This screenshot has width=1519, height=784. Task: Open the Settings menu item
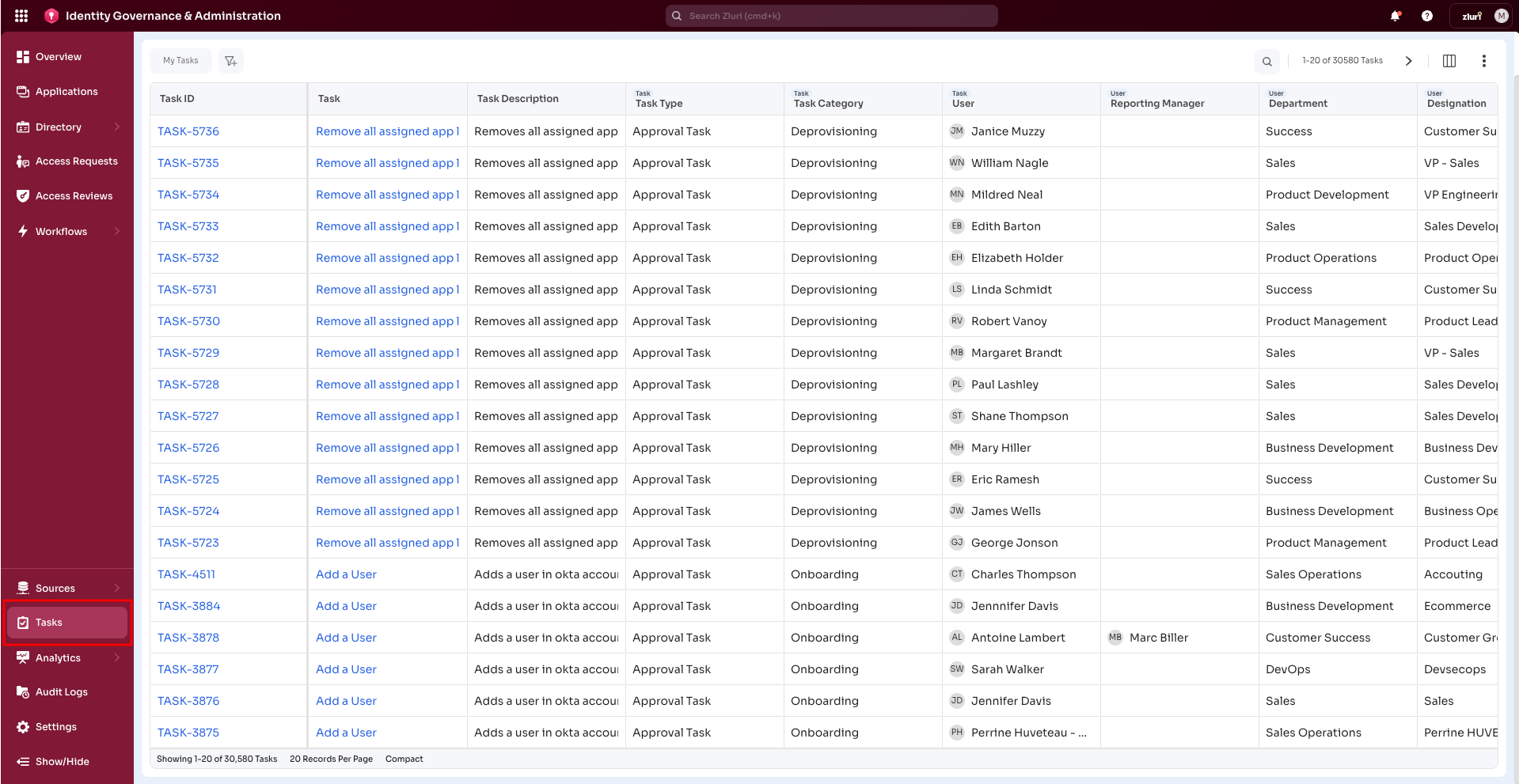click(55, 726)
